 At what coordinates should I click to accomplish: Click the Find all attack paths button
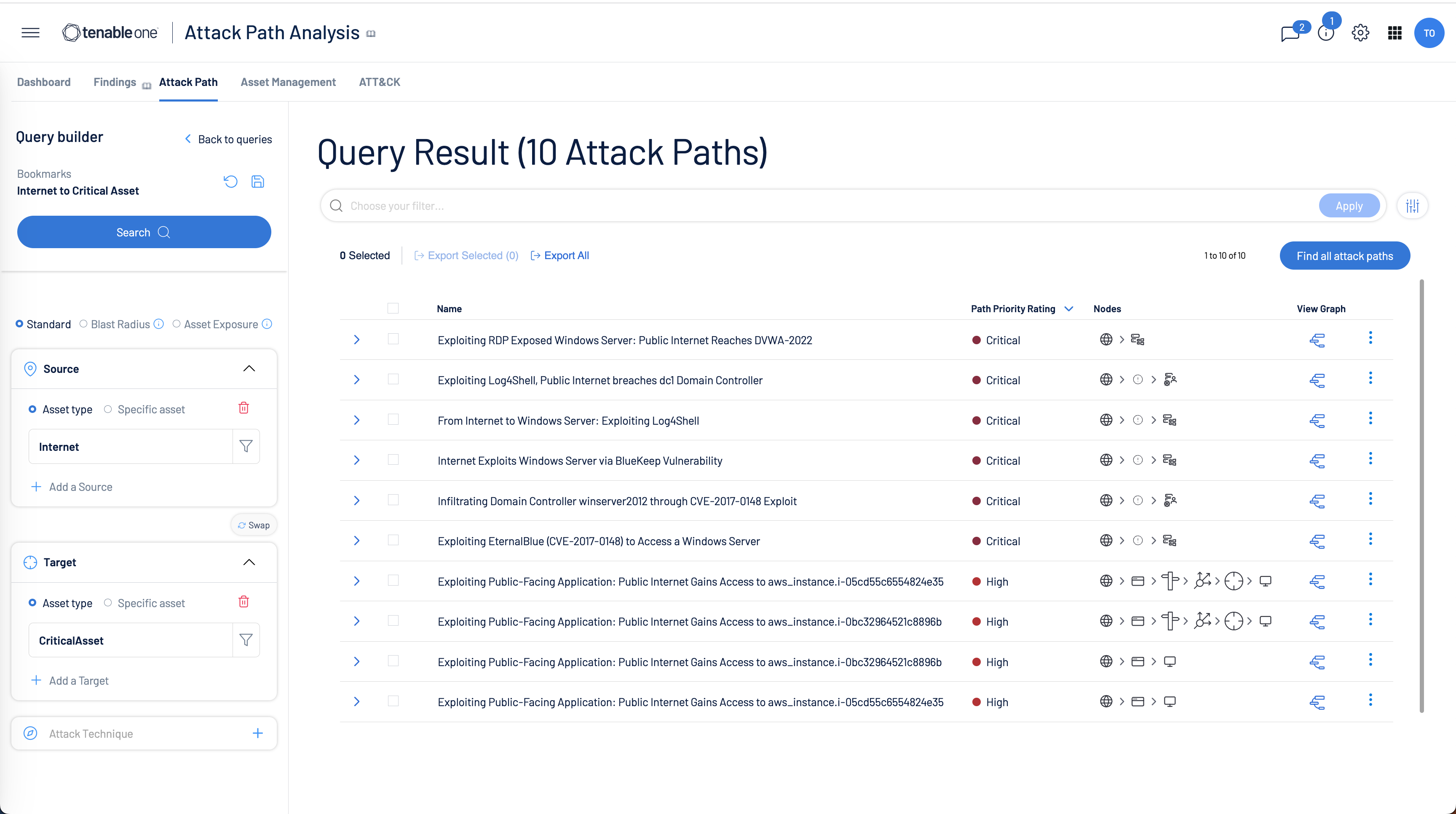click(x=1344, y=255)
